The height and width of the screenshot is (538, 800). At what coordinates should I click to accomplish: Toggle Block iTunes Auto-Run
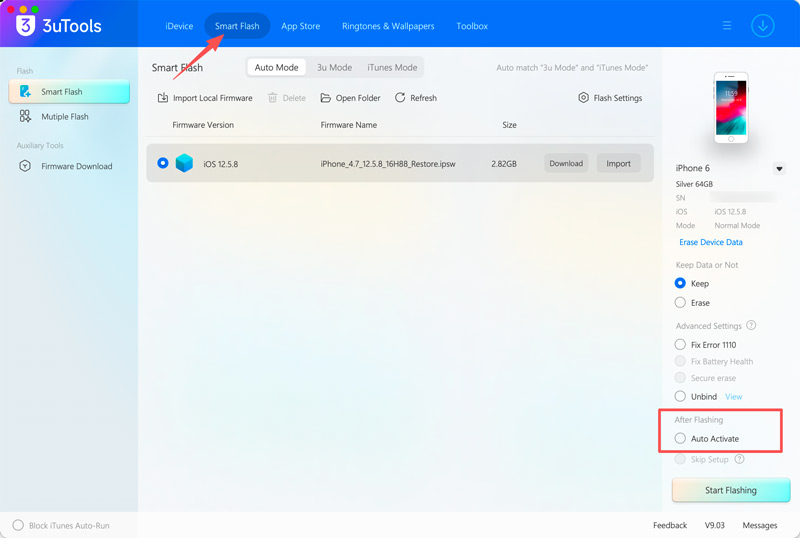(x=18, y=525)
